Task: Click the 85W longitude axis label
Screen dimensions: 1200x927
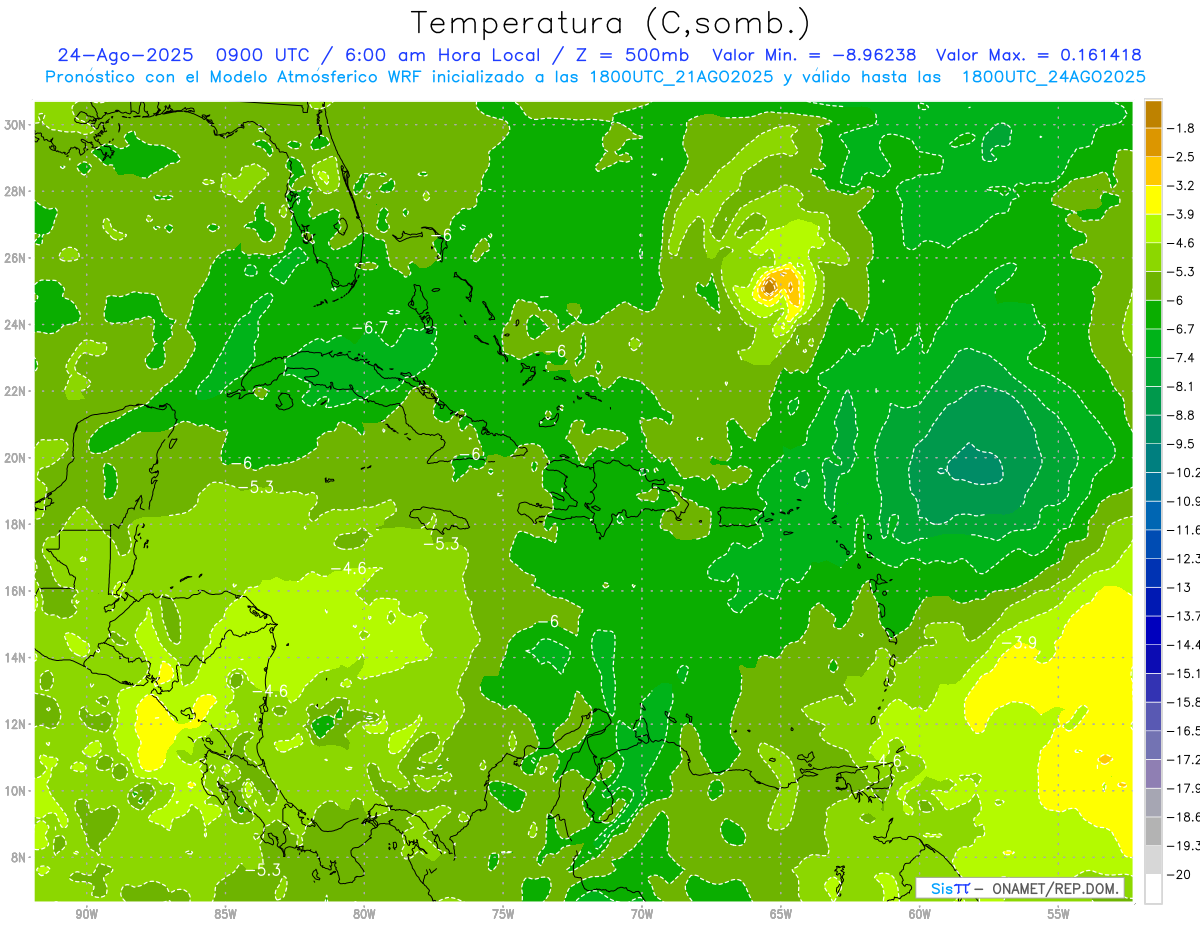Action: [x=225, y=914]
